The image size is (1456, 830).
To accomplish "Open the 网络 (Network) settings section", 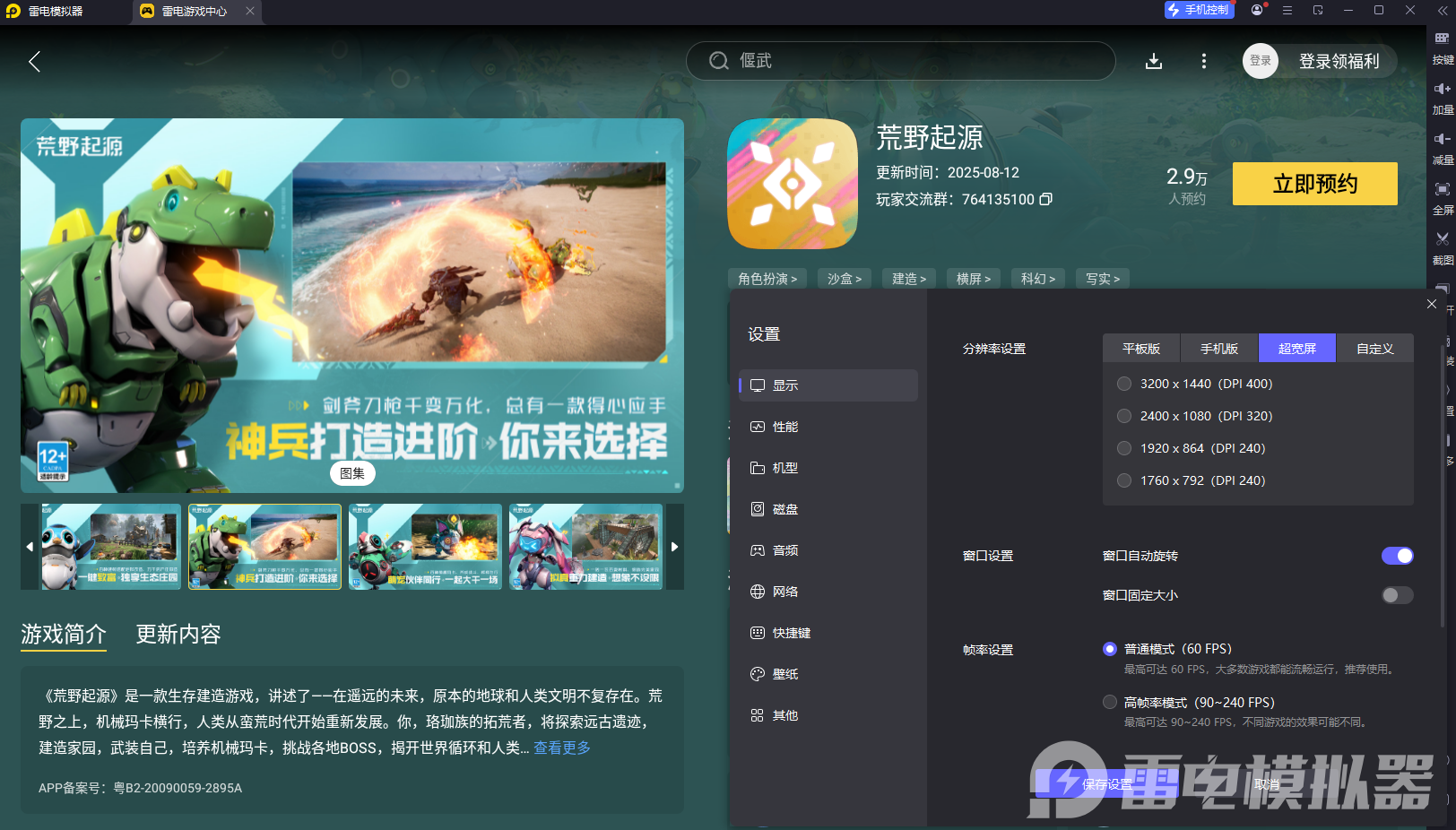I will 786,591.
